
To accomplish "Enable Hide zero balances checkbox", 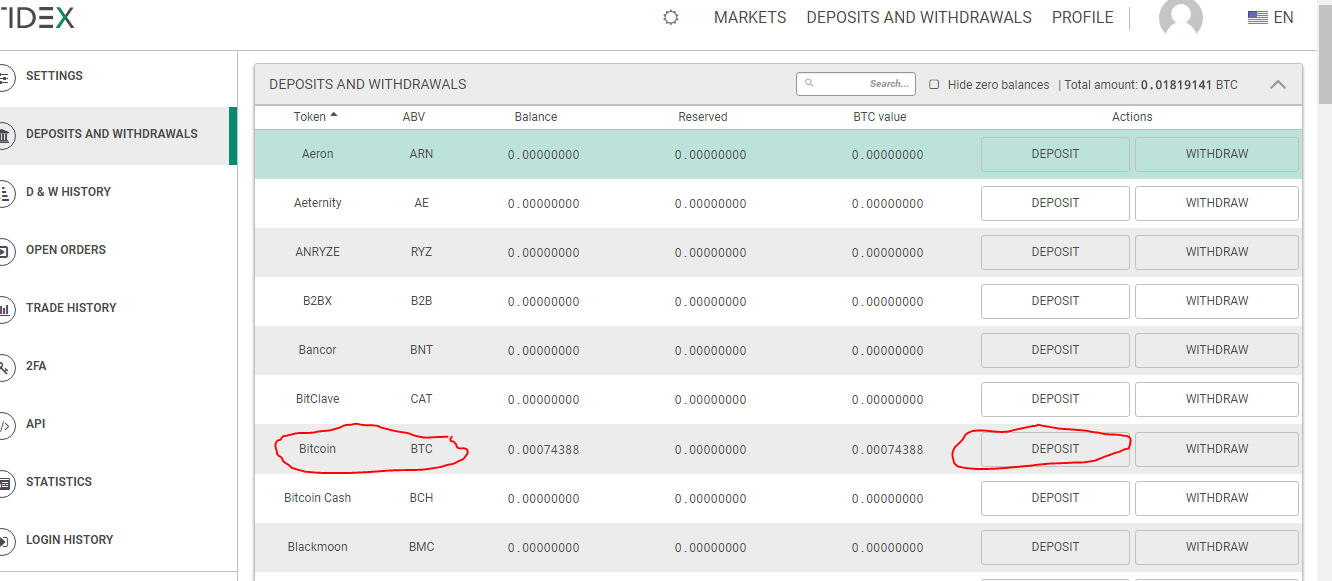I will tap(934, 84).
